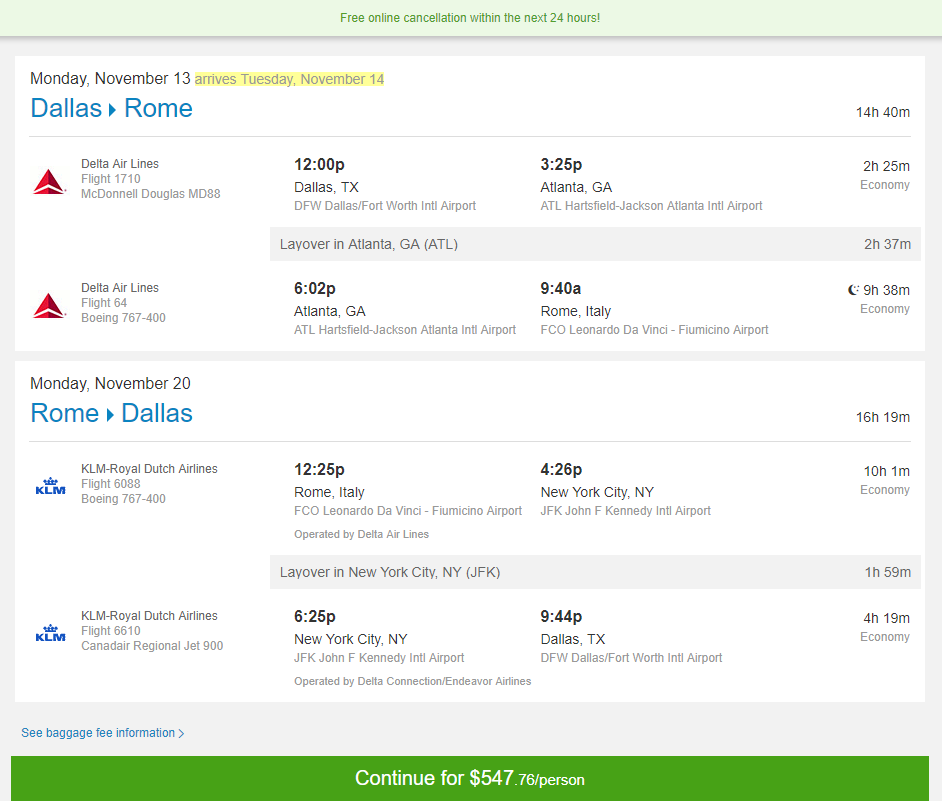Click the arrow between Rome and Dallas heading
The width and height of the screenshot is (942, 804).
click(110, 415)
